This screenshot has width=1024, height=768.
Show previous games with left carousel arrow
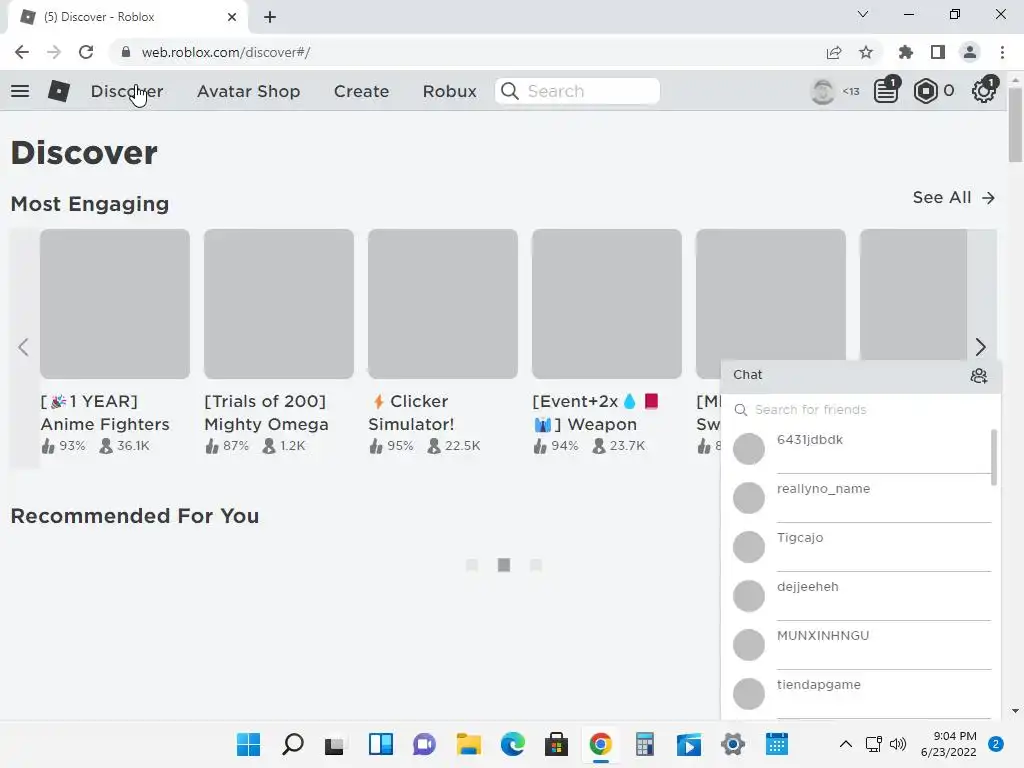coord(24,347)
